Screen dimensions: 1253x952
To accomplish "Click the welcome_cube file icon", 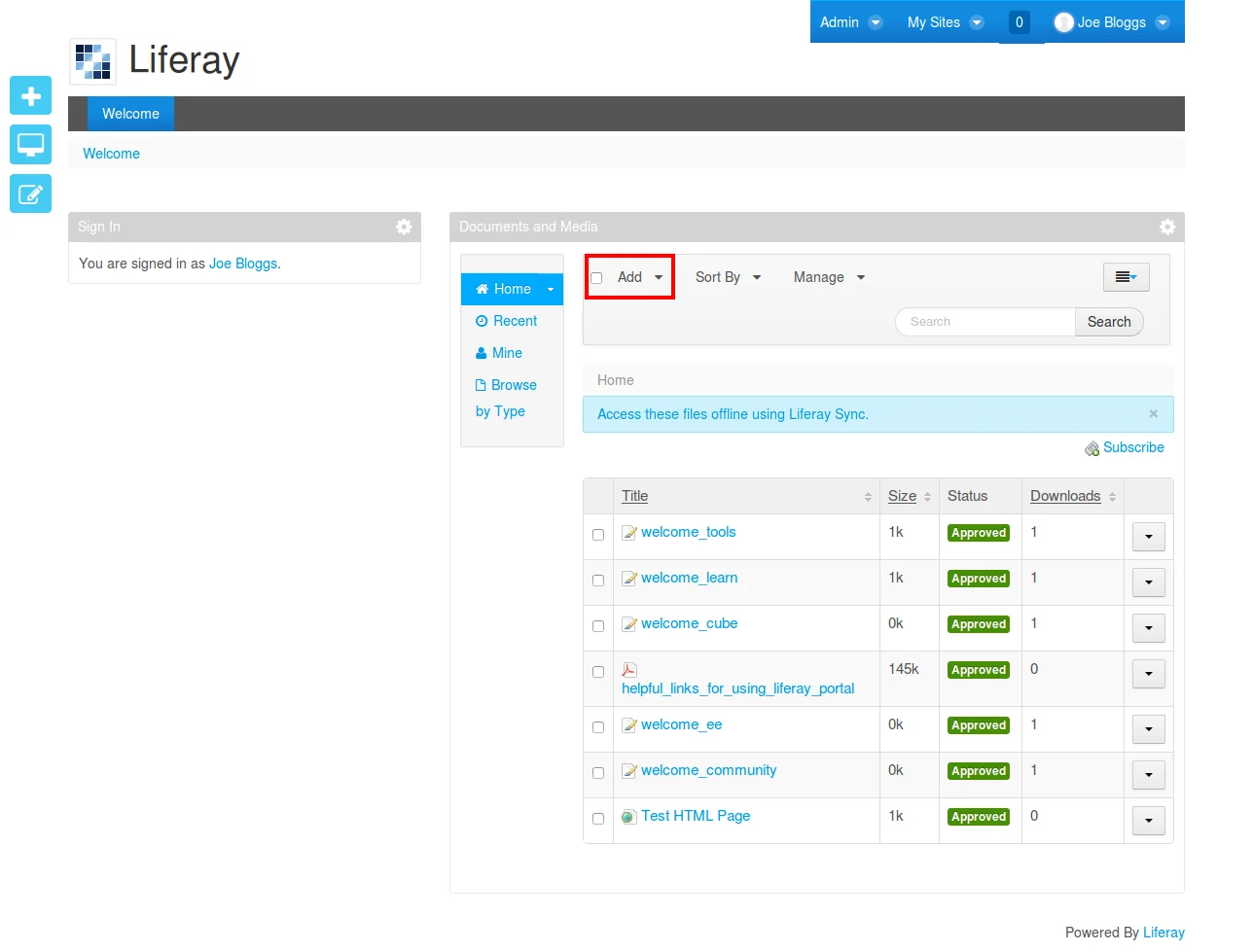I will coord(629,624).
